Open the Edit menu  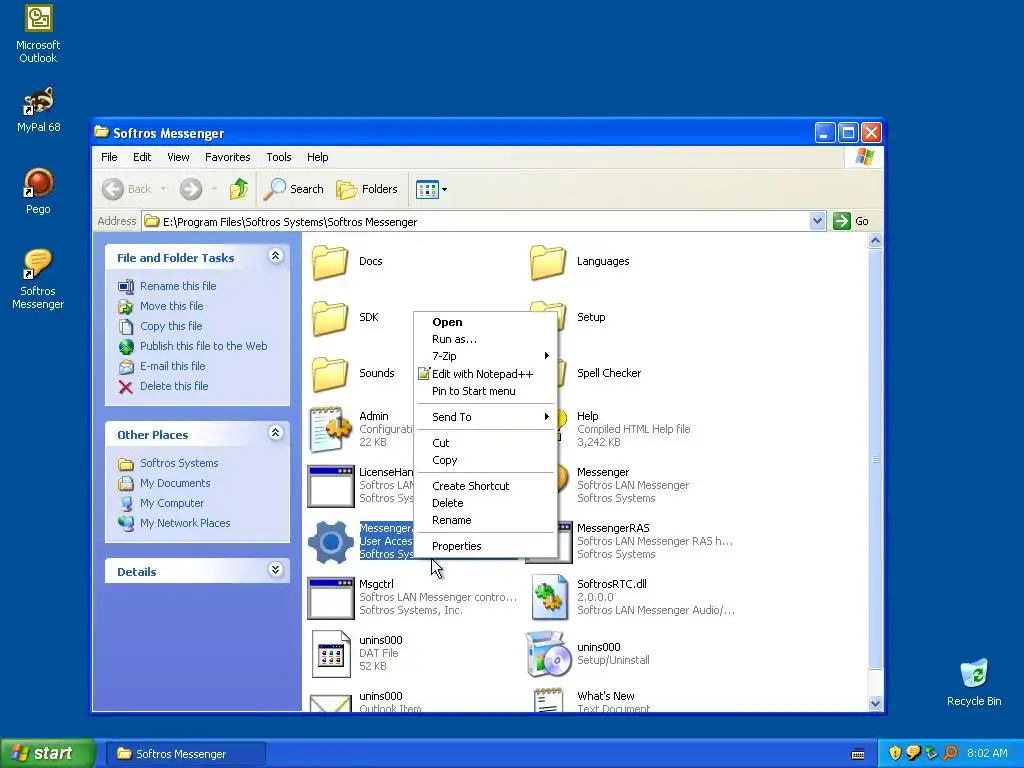point(142,157)
